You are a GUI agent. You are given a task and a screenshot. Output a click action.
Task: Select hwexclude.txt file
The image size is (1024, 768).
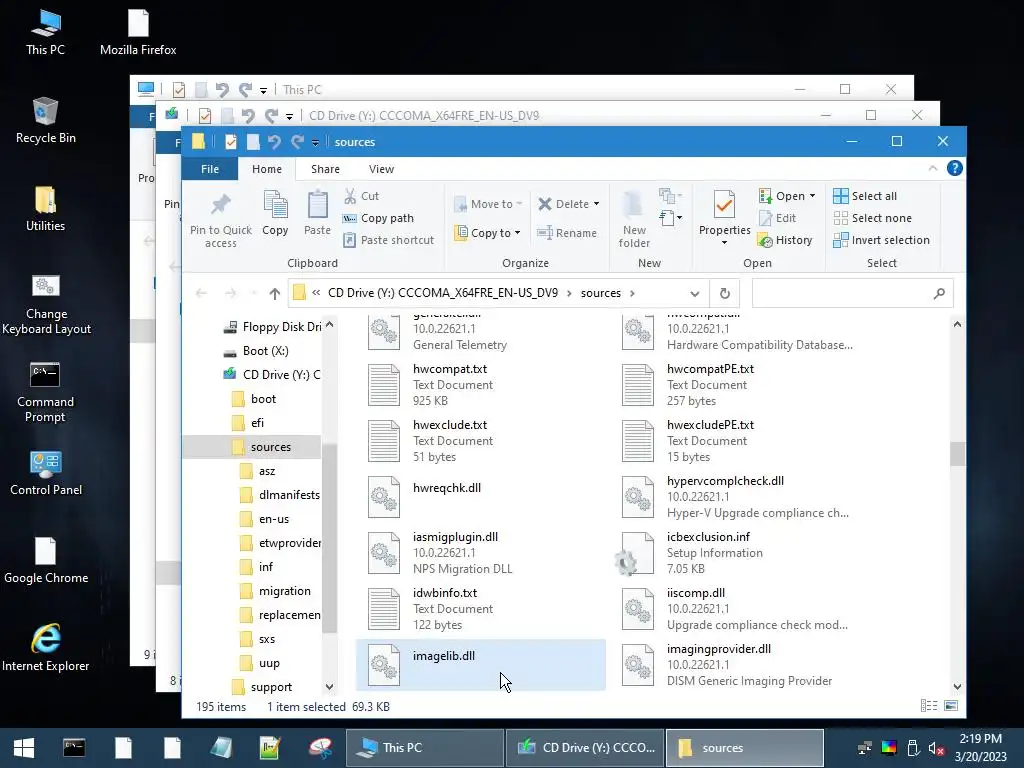[480, 441]
